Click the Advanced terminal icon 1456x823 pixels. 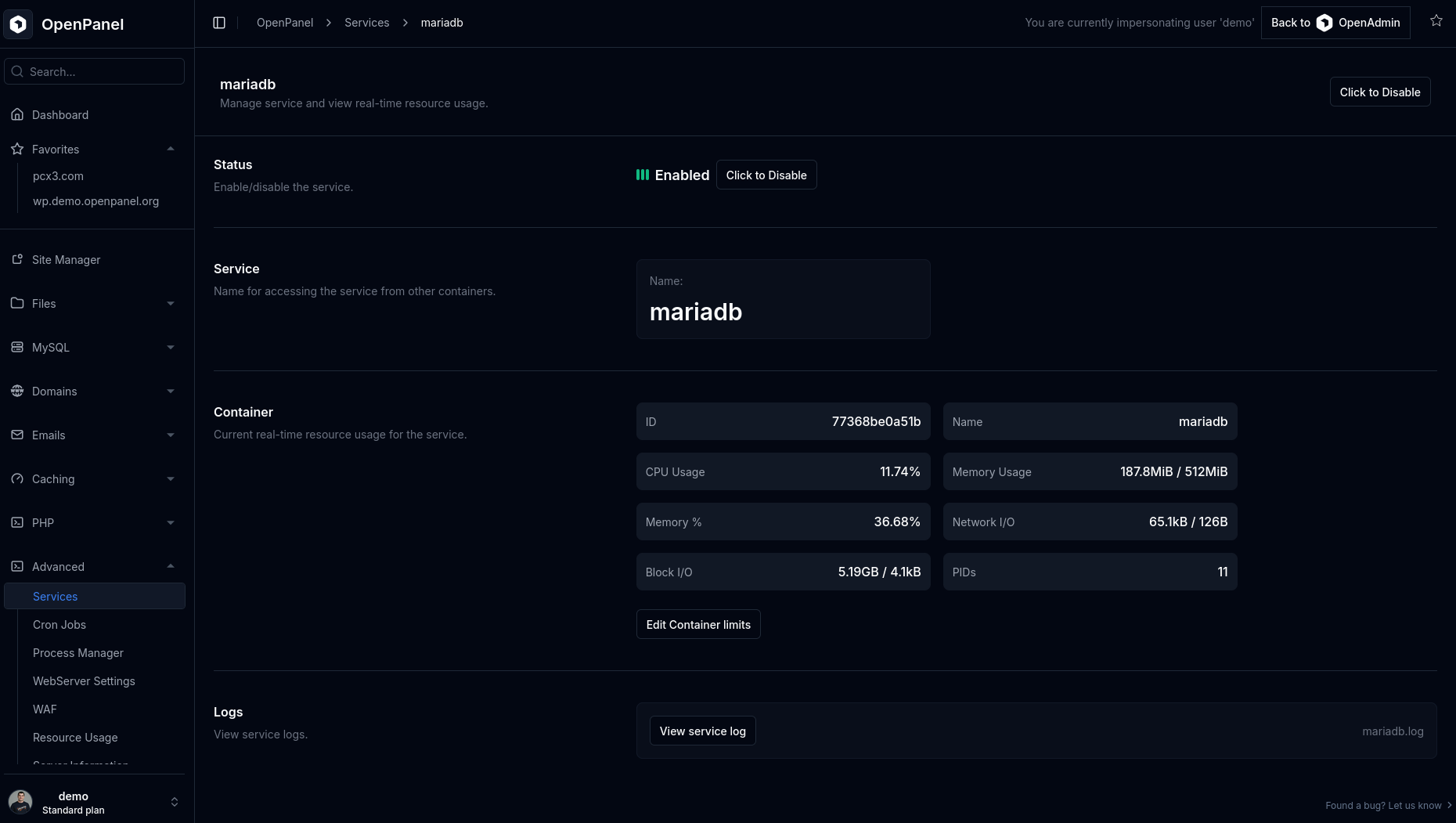(17, 566)
